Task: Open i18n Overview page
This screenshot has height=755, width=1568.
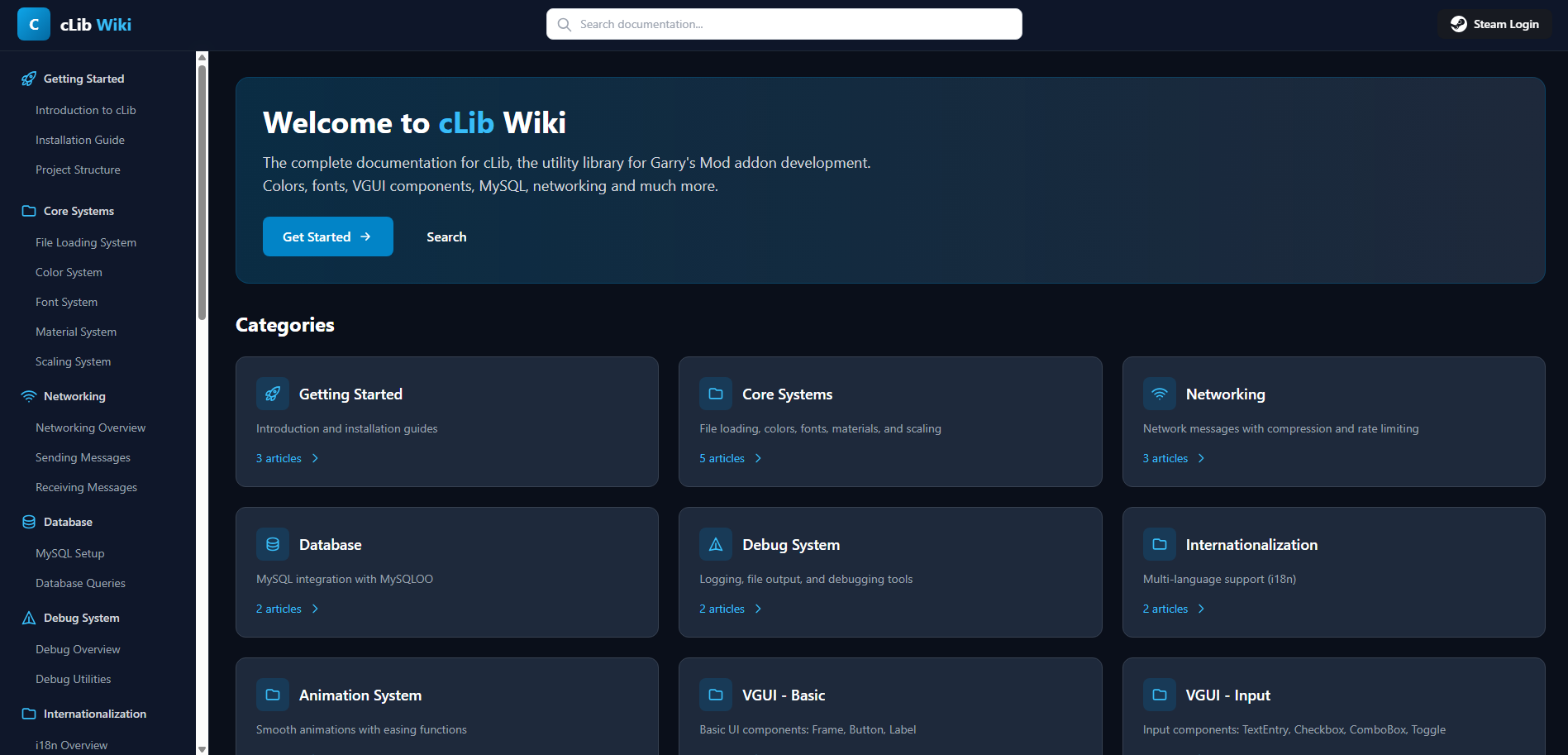Action: coord(71,745)
